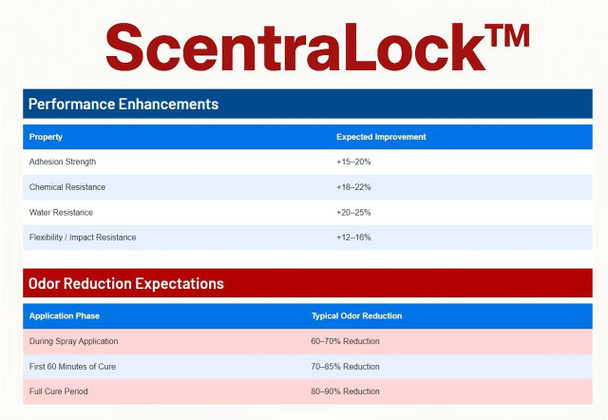Click the +20–25% improvement value
Viewport: 608px width, 420px height.
tap(354, 212)
